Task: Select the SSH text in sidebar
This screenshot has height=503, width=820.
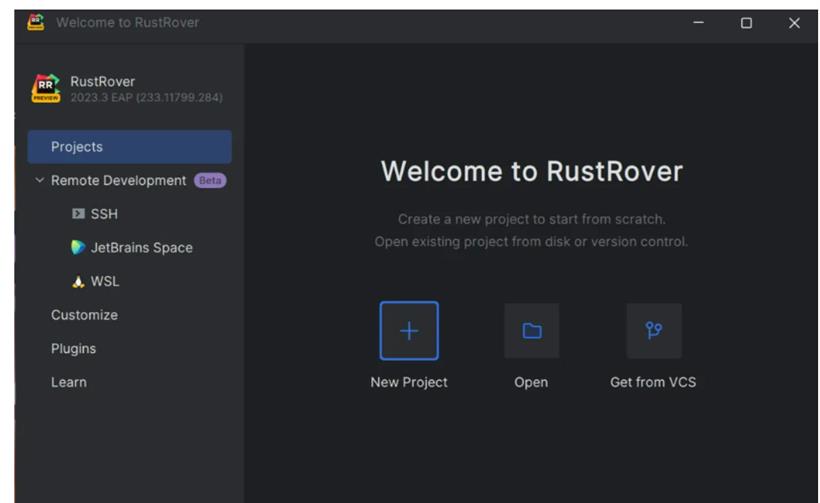Action: coord(105,214)
